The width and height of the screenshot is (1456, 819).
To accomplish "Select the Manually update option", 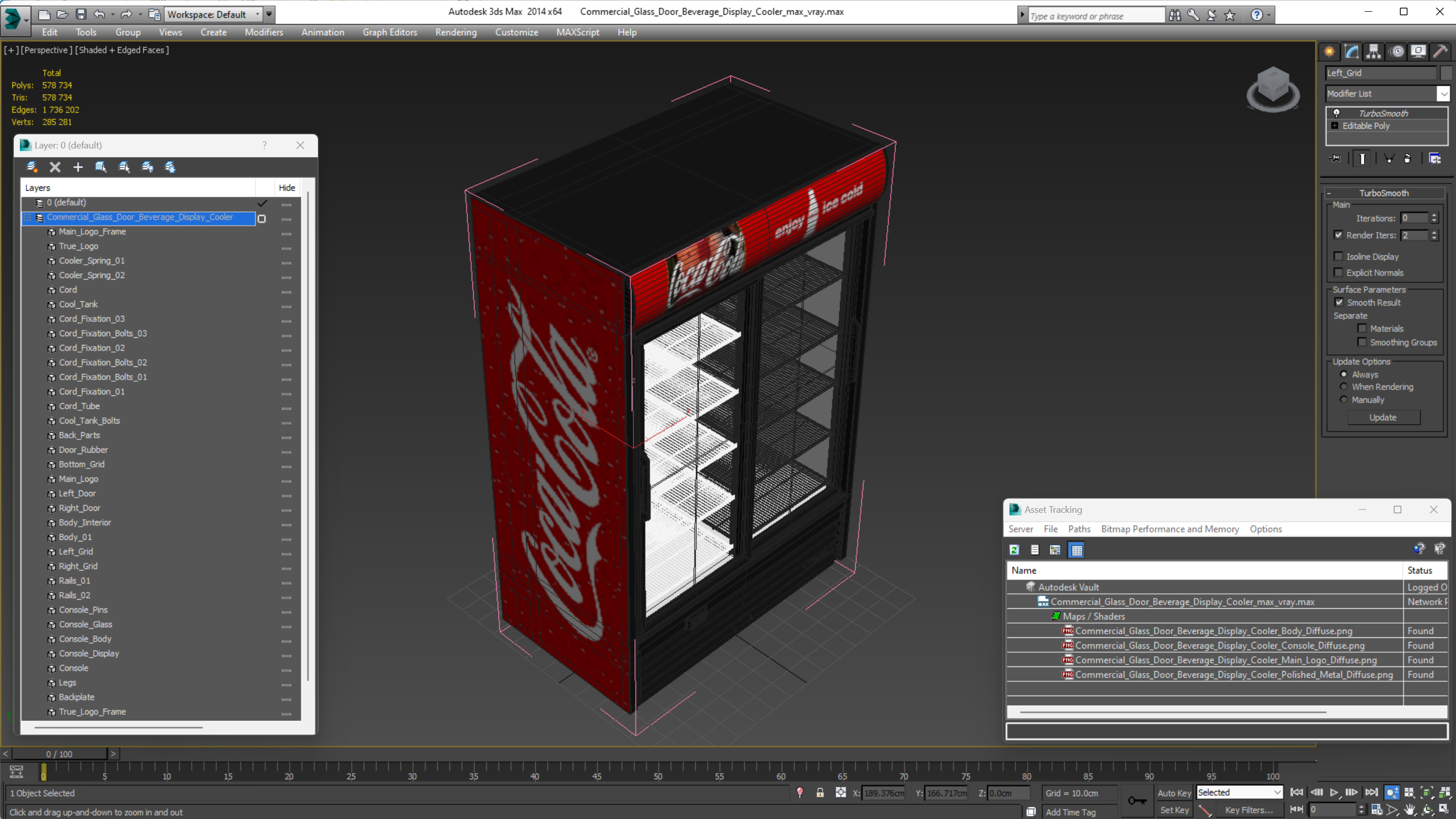I will [x=1344, y=399].
